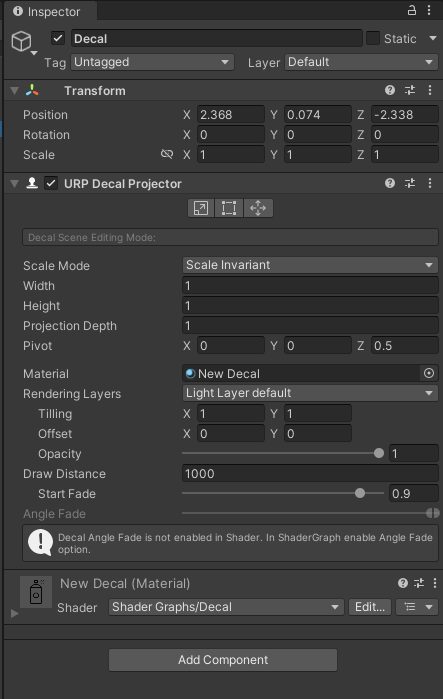Edit the Rotation X field
The image size is (443, 699).
pos(230,135)
